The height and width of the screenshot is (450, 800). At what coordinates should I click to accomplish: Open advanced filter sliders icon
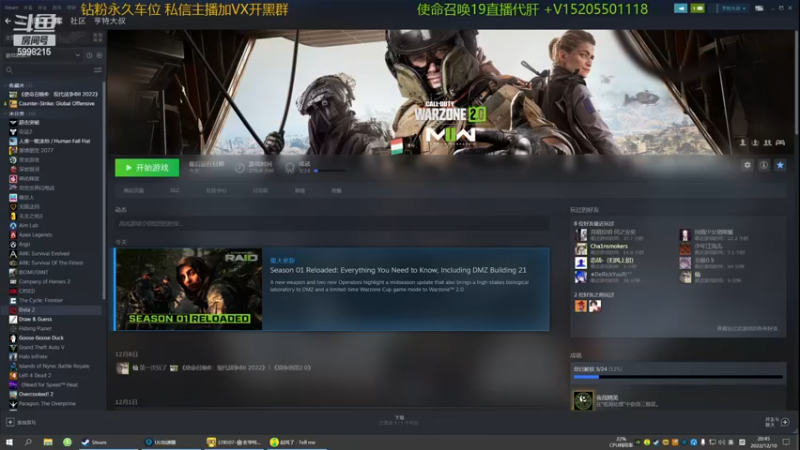point(97,70)
